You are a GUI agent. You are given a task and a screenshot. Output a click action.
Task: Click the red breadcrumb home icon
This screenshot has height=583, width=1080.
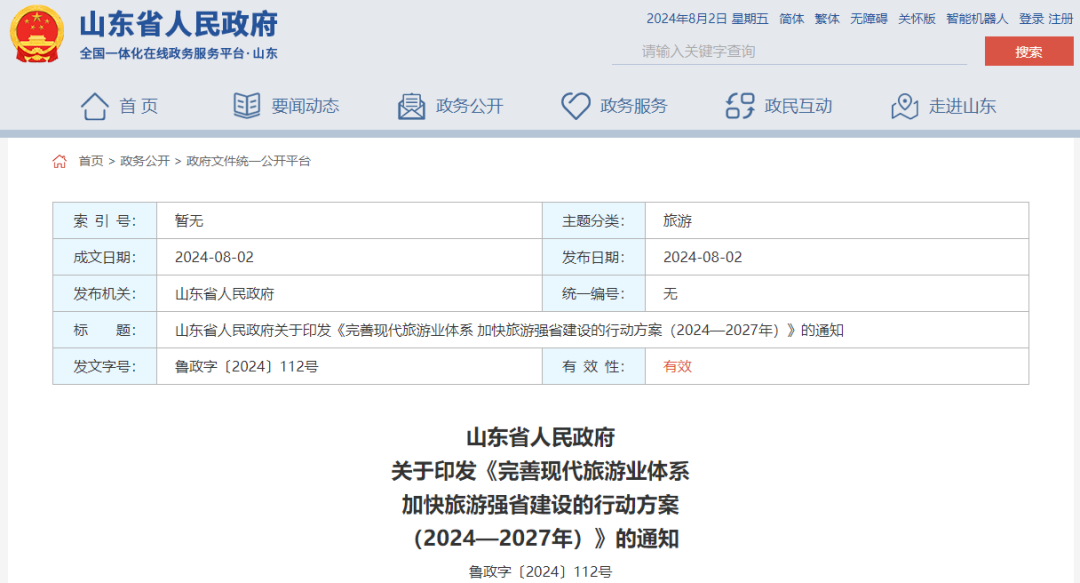click(x=60, y=161)
